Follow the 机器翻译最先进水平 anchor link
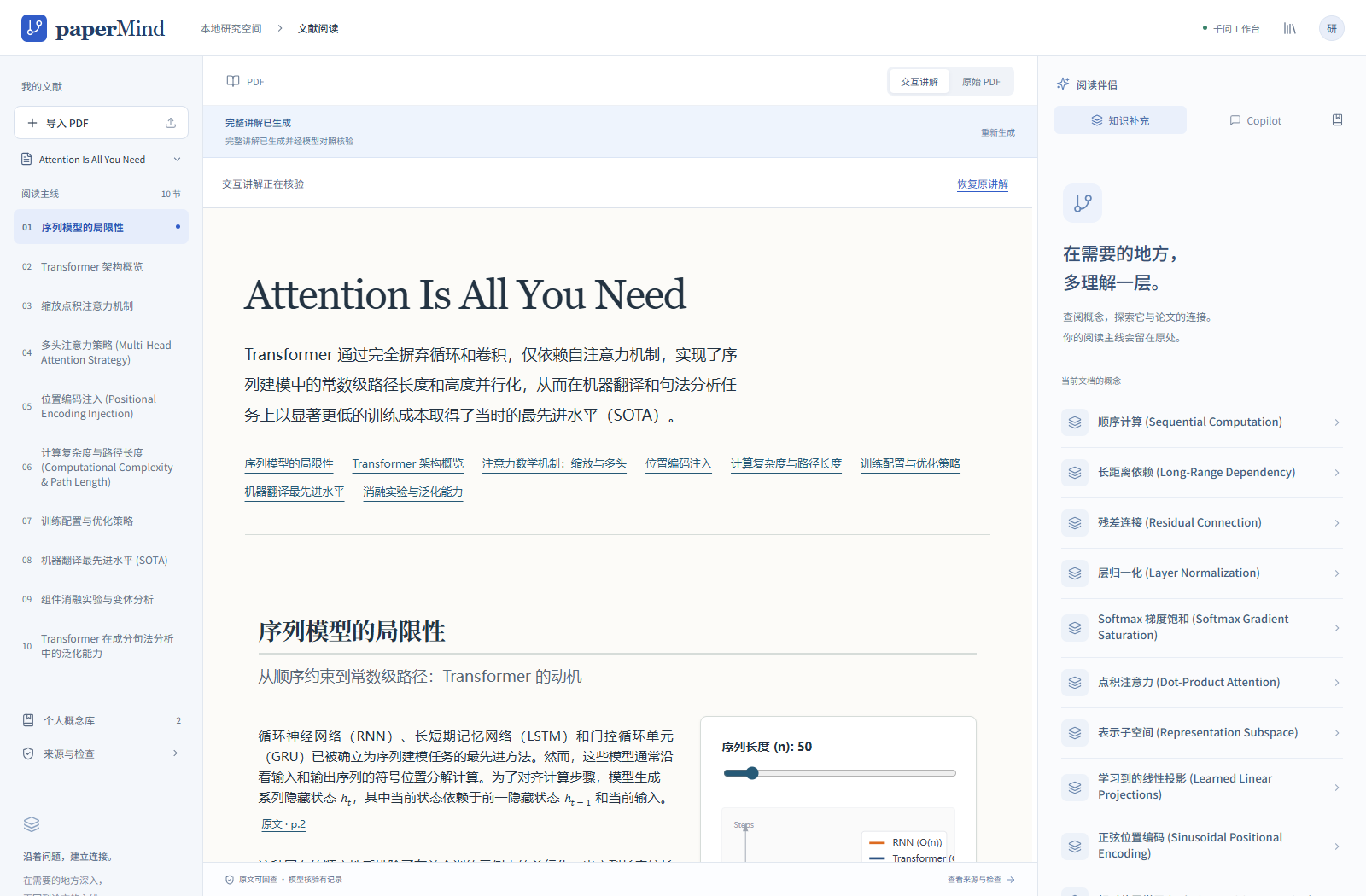This screenshot has width=1366, height=896. coord(295,492)
